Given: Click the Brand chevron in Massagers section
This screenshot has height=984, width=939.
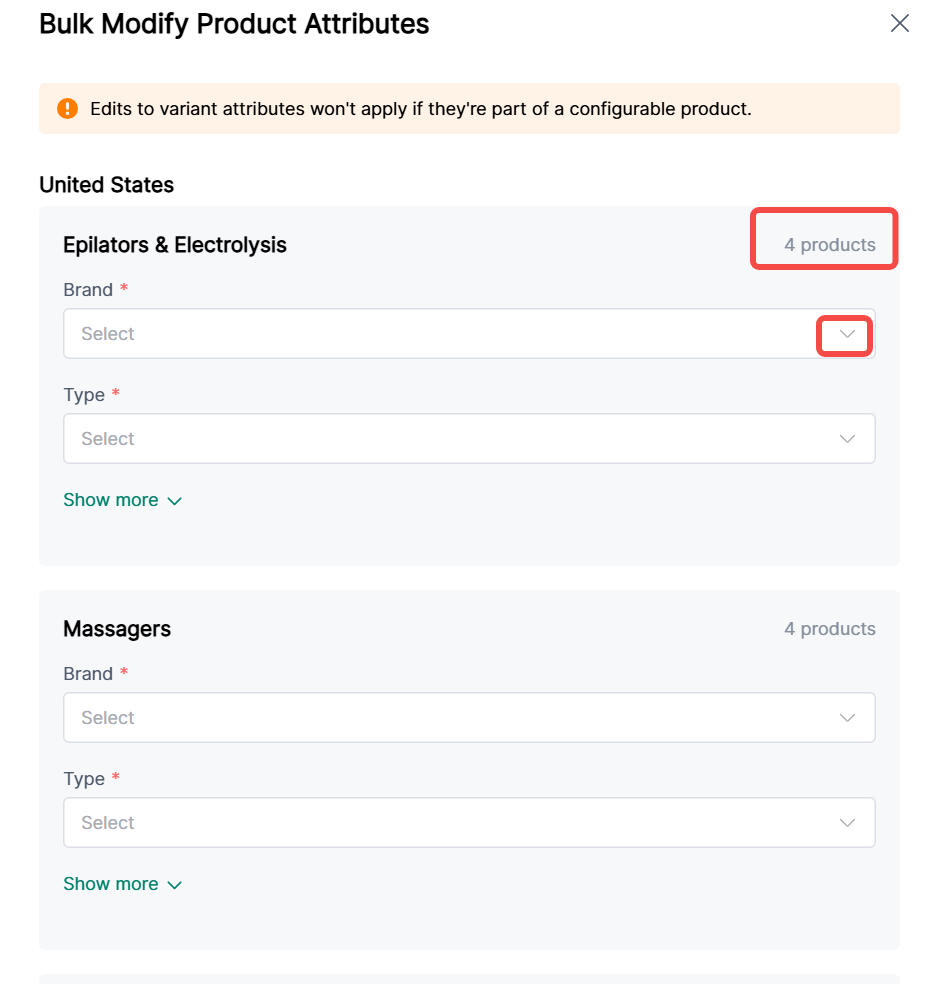Looking at the screenshot, I should pos(847,718).
